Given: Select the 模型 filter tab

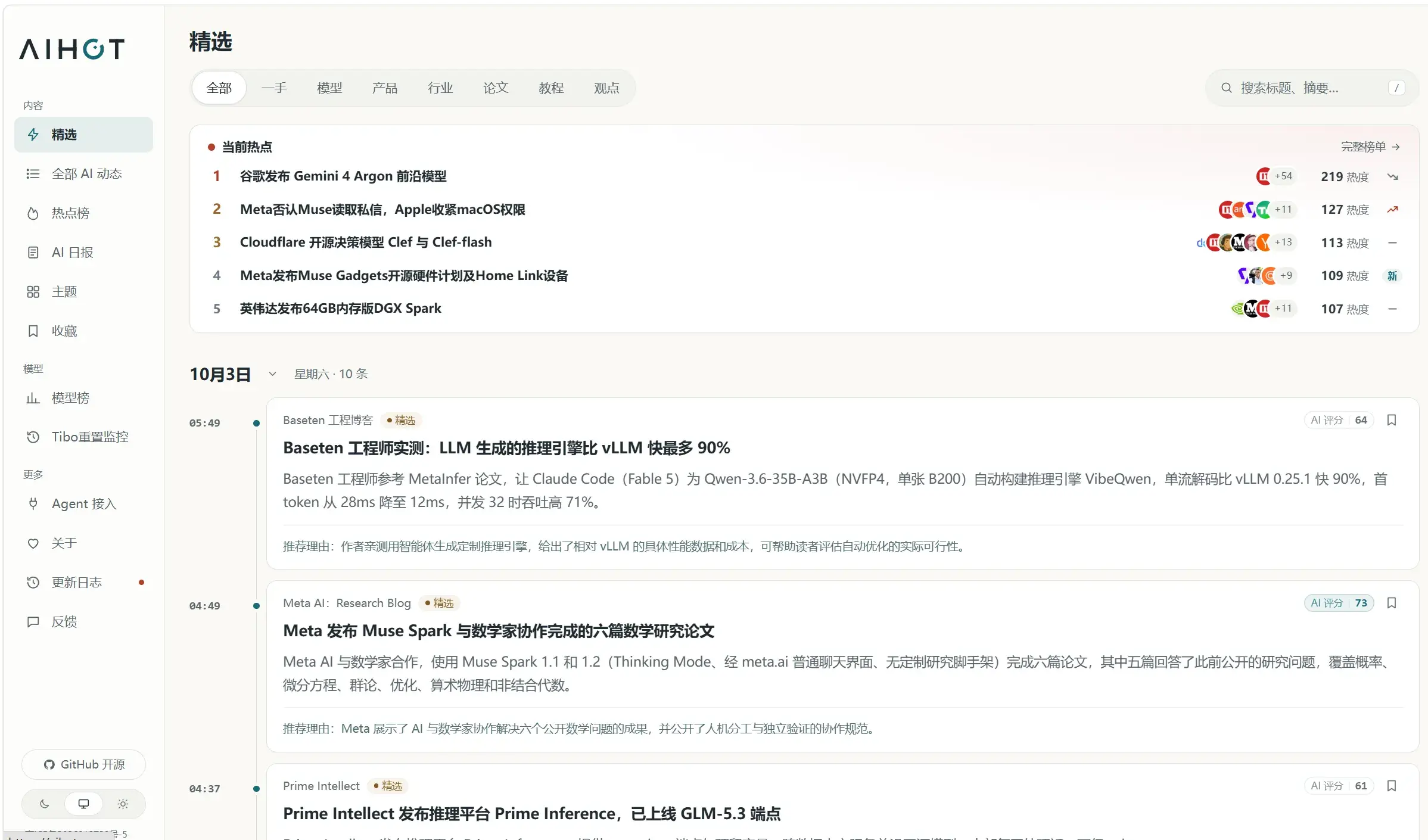Looking at the screenshot, I should tap(330, 88).
